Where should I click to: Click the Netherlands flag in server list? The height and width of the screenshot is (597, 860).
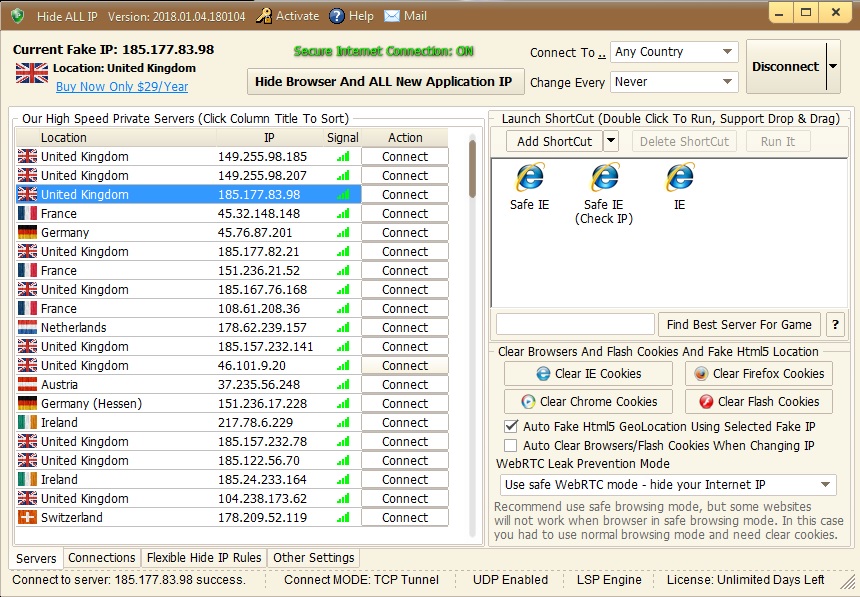click(x=27, y=328)
